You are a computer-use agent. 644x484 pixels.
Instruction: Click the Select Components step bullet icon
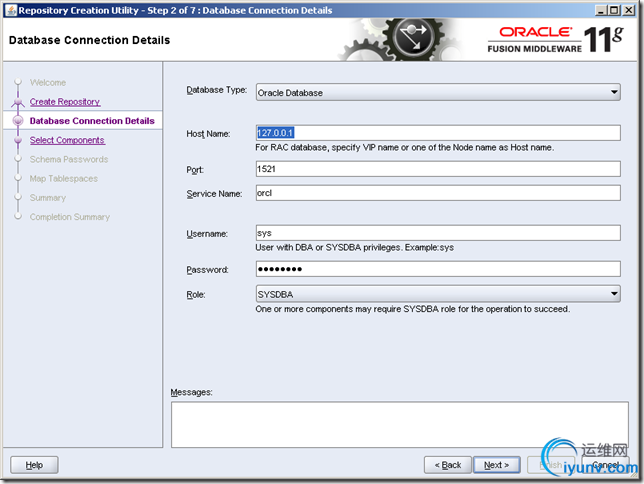point(18,140)
